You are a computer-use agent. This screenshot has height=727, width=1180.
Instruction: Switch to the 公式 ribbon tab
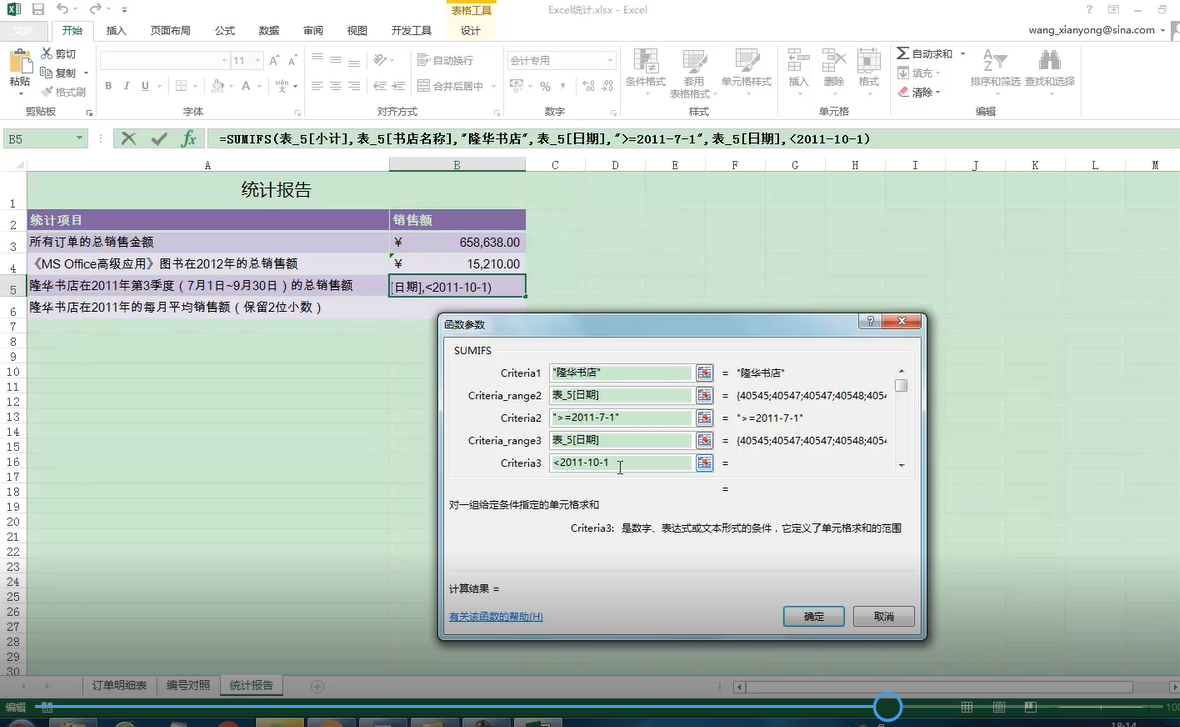[225, 31]
